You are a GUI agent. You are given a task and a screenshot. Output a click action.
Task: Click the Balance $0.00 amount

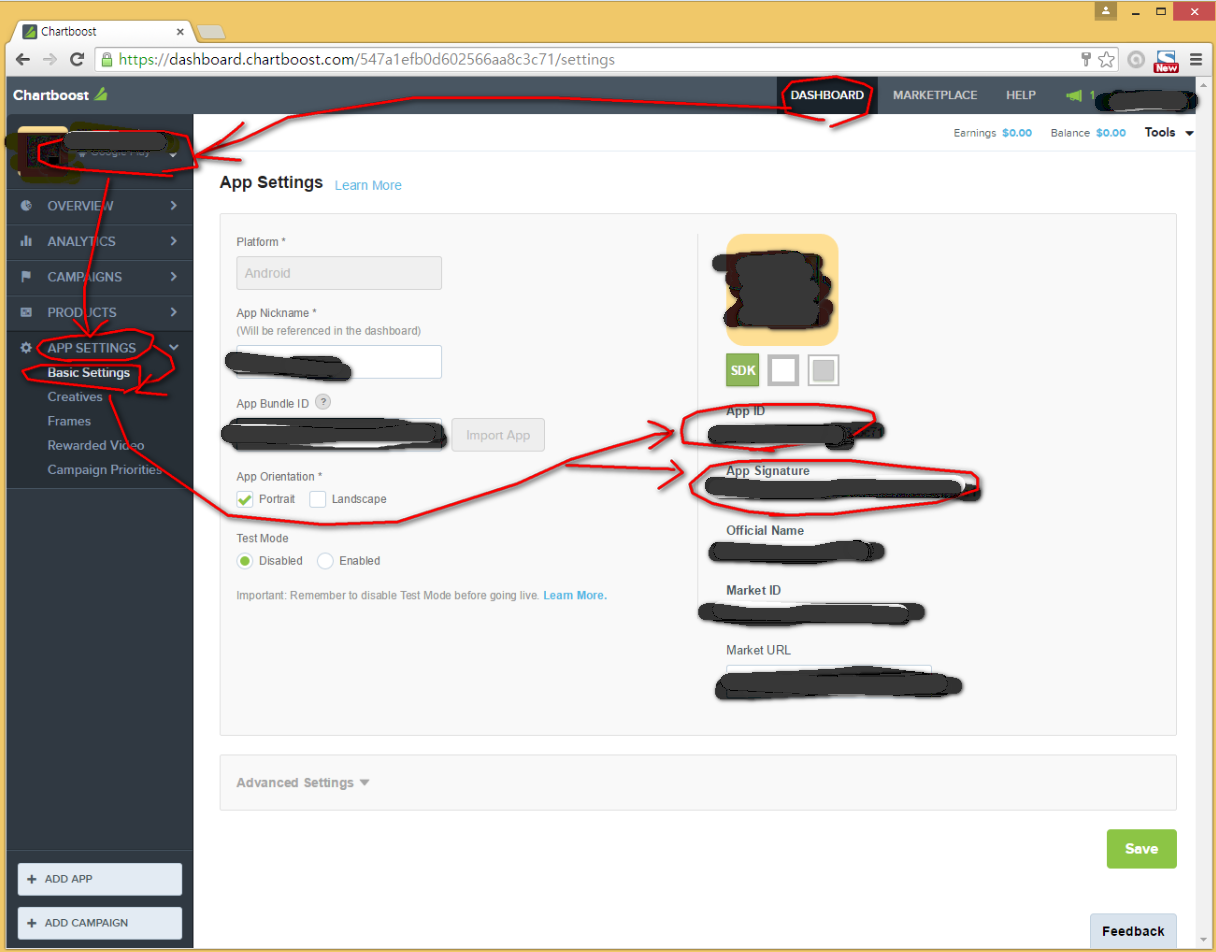point(1111,133)
